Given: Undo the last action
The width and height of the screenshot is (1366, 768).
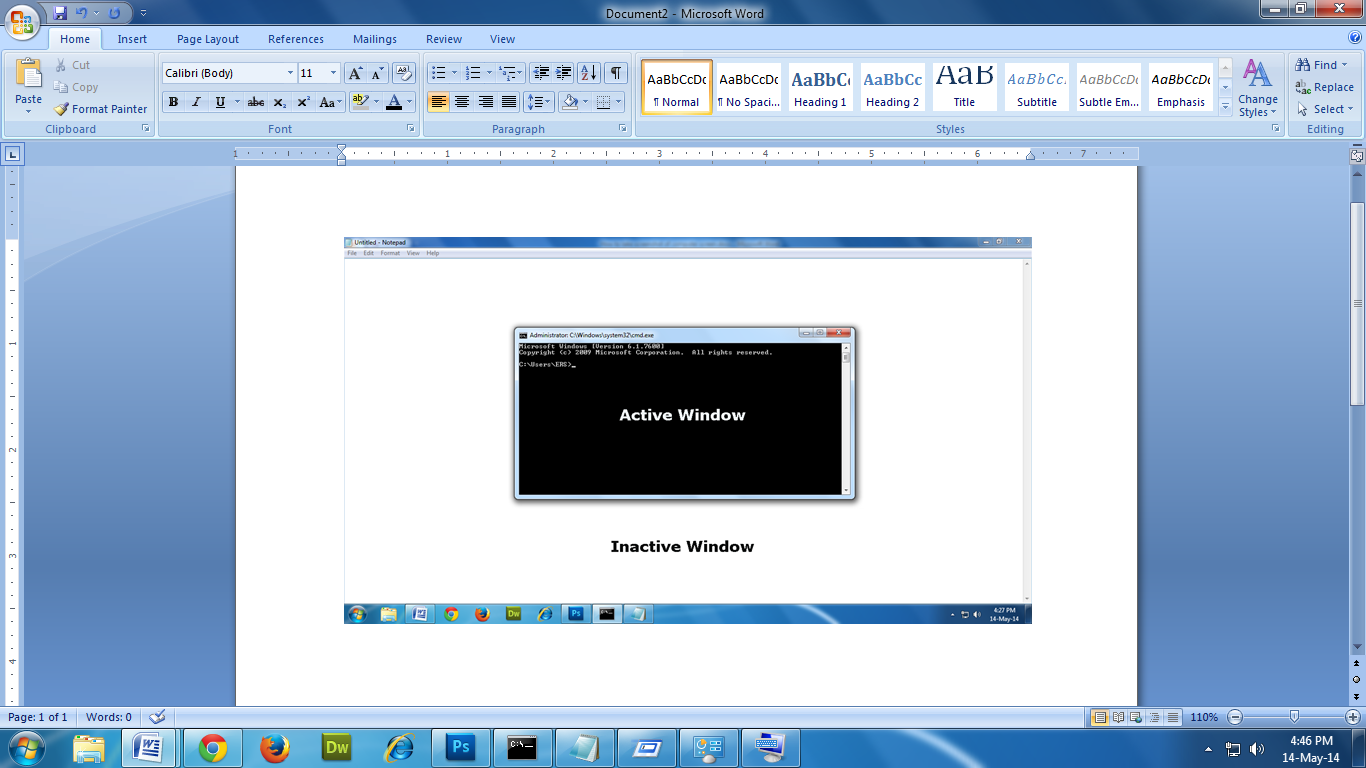Looking at the screenshot, I should (x=83, y=13).
